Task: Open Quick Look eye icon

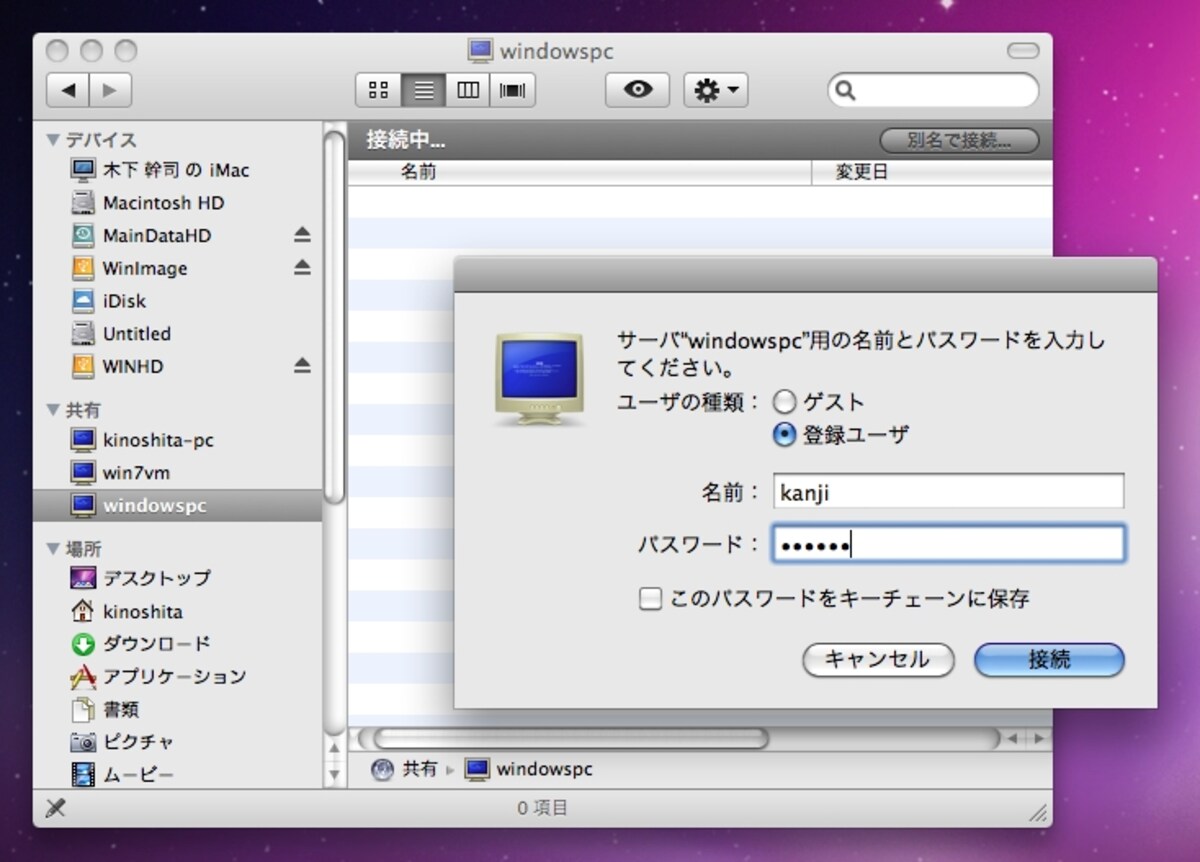Action: 637,91
